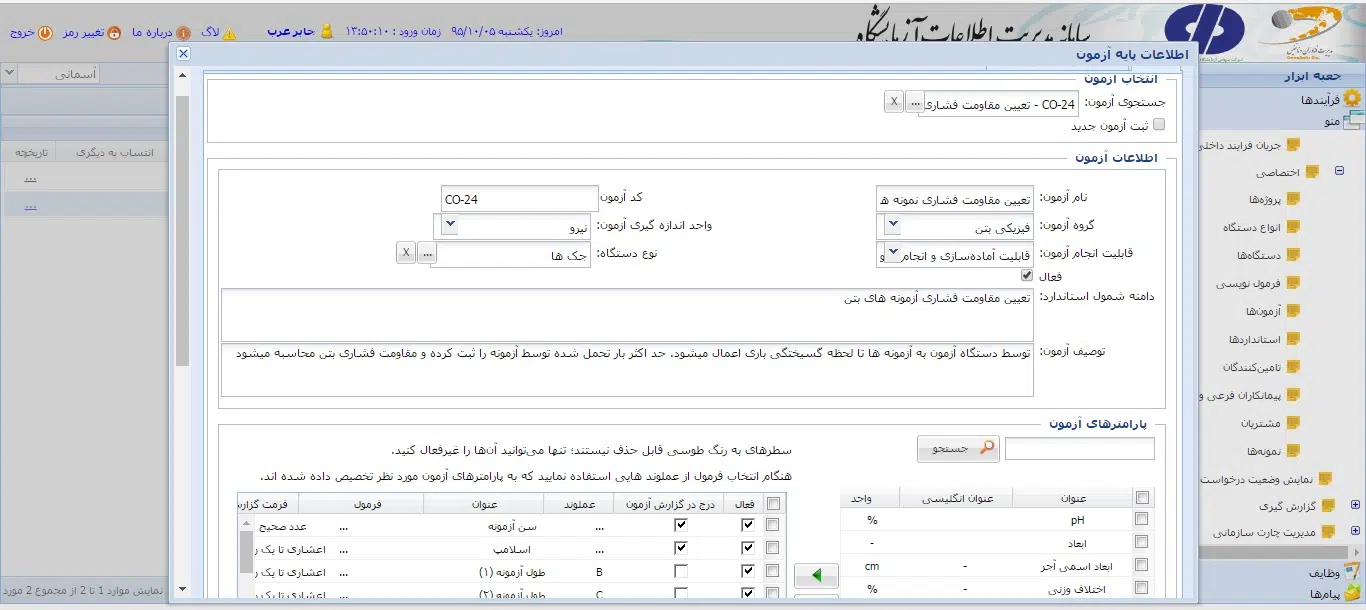Viewport: 1366px width, 610px height.
Task: Click the وظایف tasks icon
Action: pyautogui.click(x=1352, y=573)
